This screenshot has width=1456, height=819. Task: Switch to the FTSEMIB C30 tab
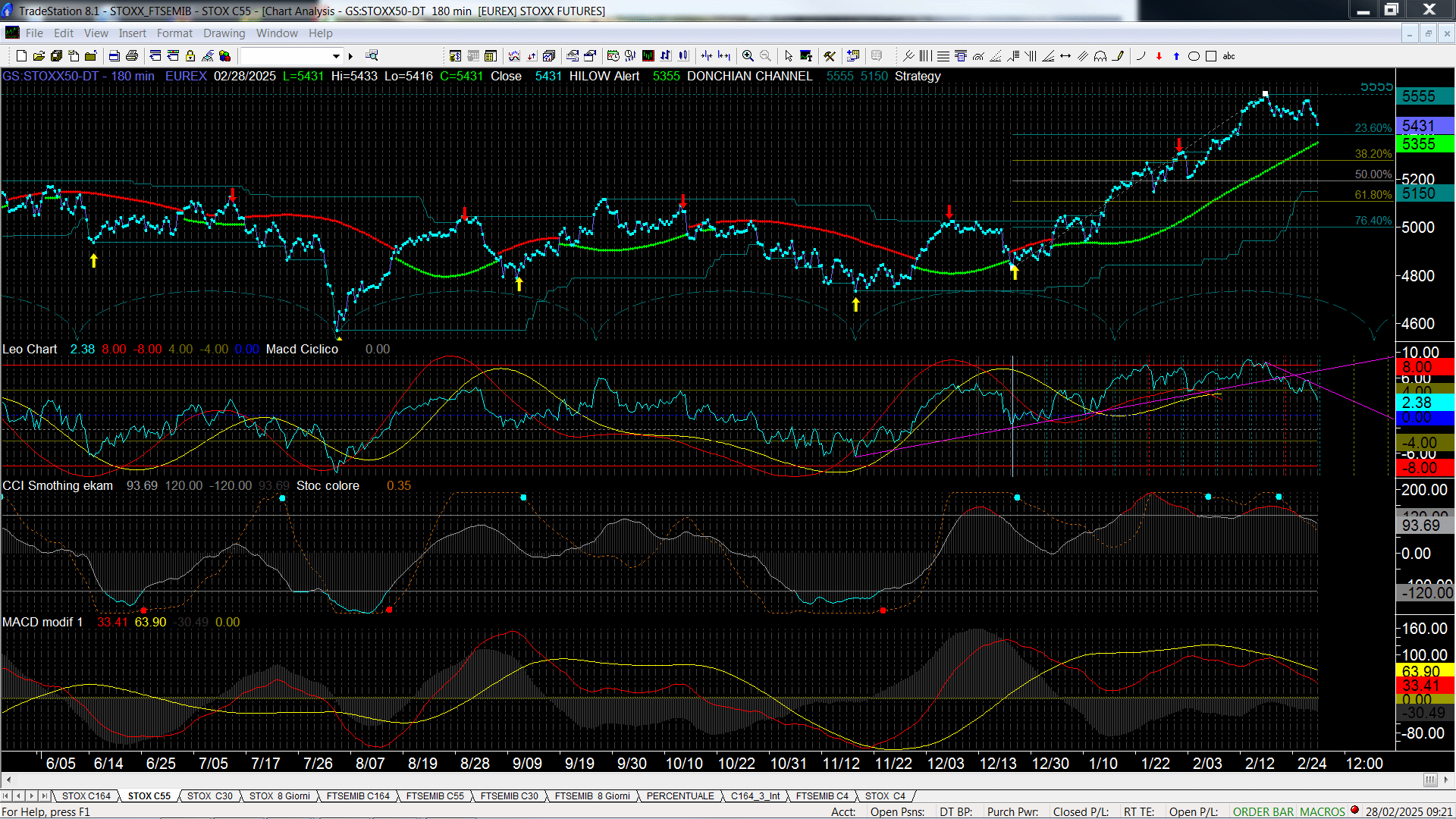tap(509, 796)
